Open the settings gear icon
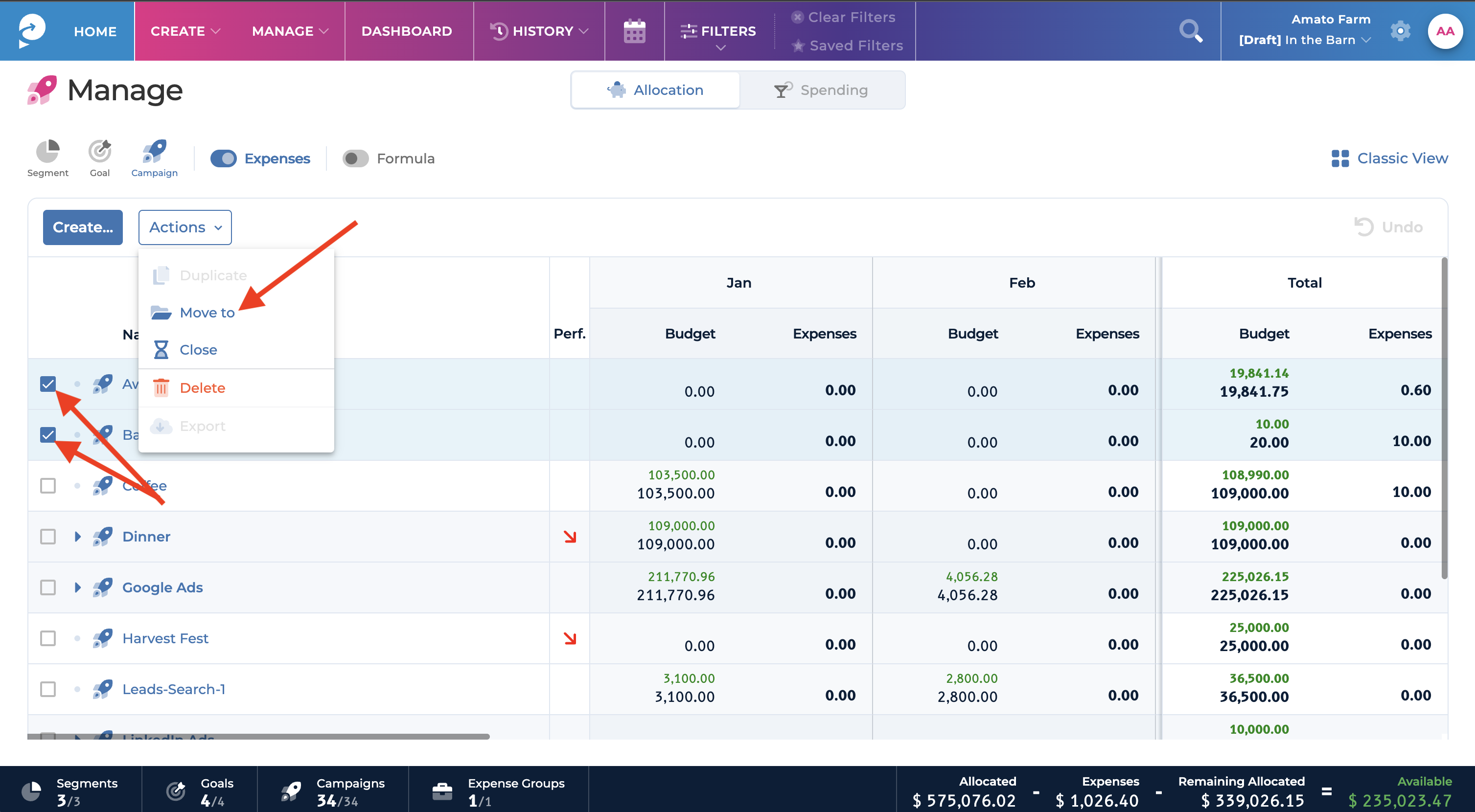 1400,31
